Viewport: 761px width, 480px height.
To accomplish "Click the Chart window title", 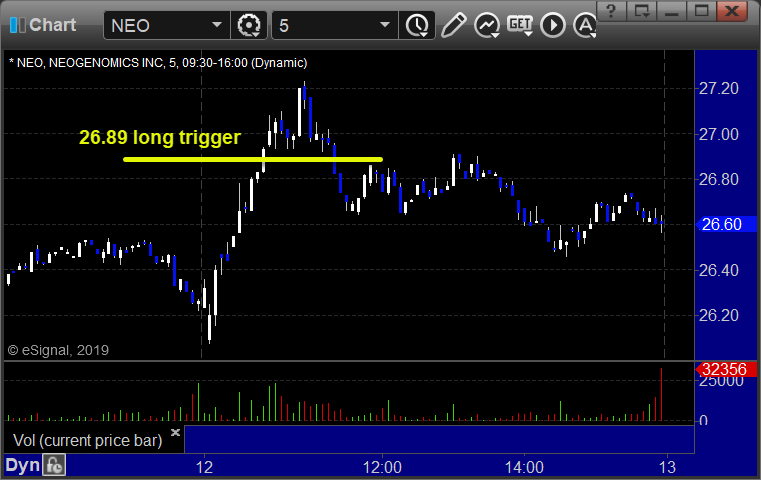I will [52, 25].
